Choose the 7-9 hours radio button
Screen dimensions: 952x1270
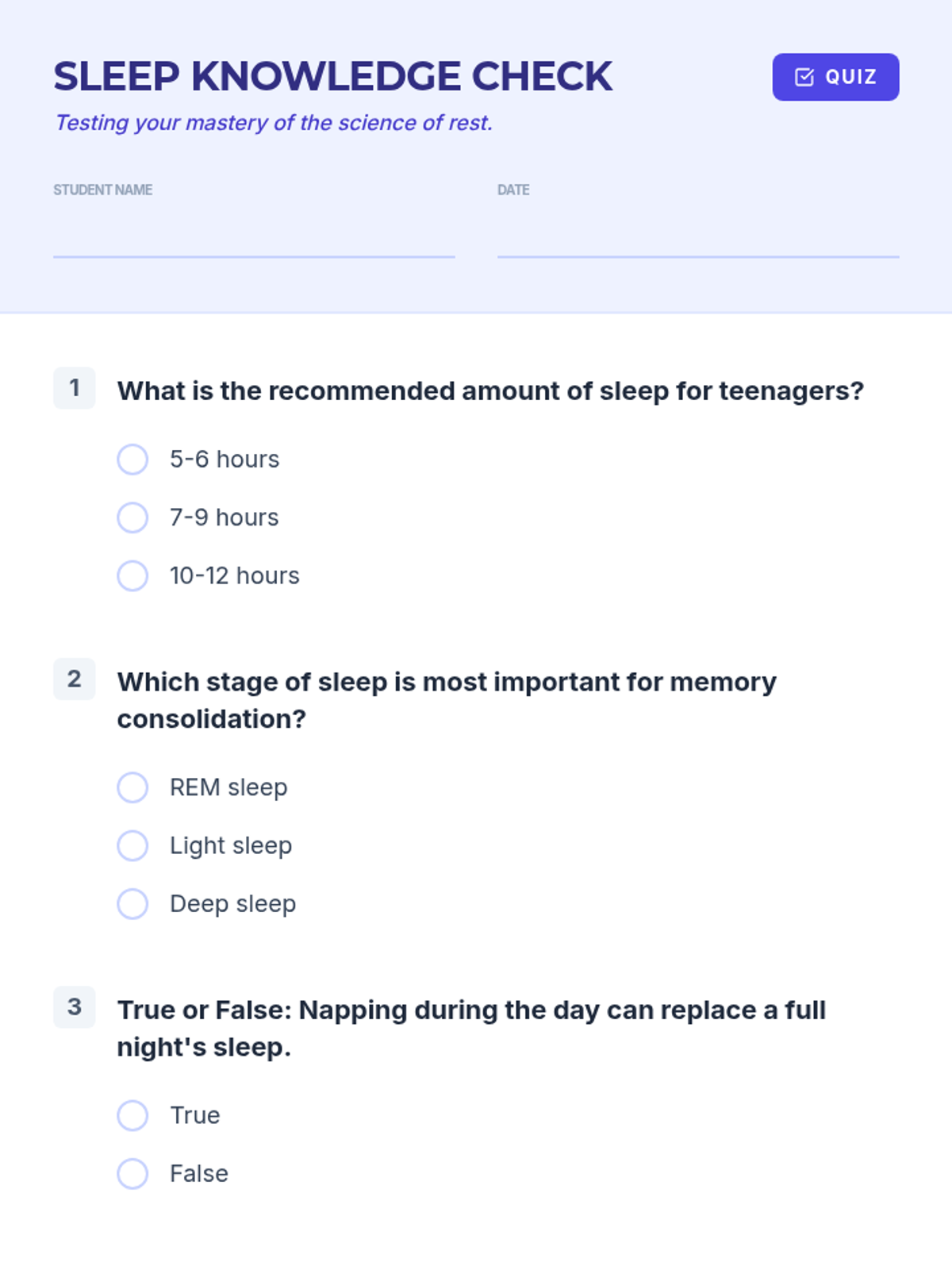pyautogui.click(x=132, y=518)
